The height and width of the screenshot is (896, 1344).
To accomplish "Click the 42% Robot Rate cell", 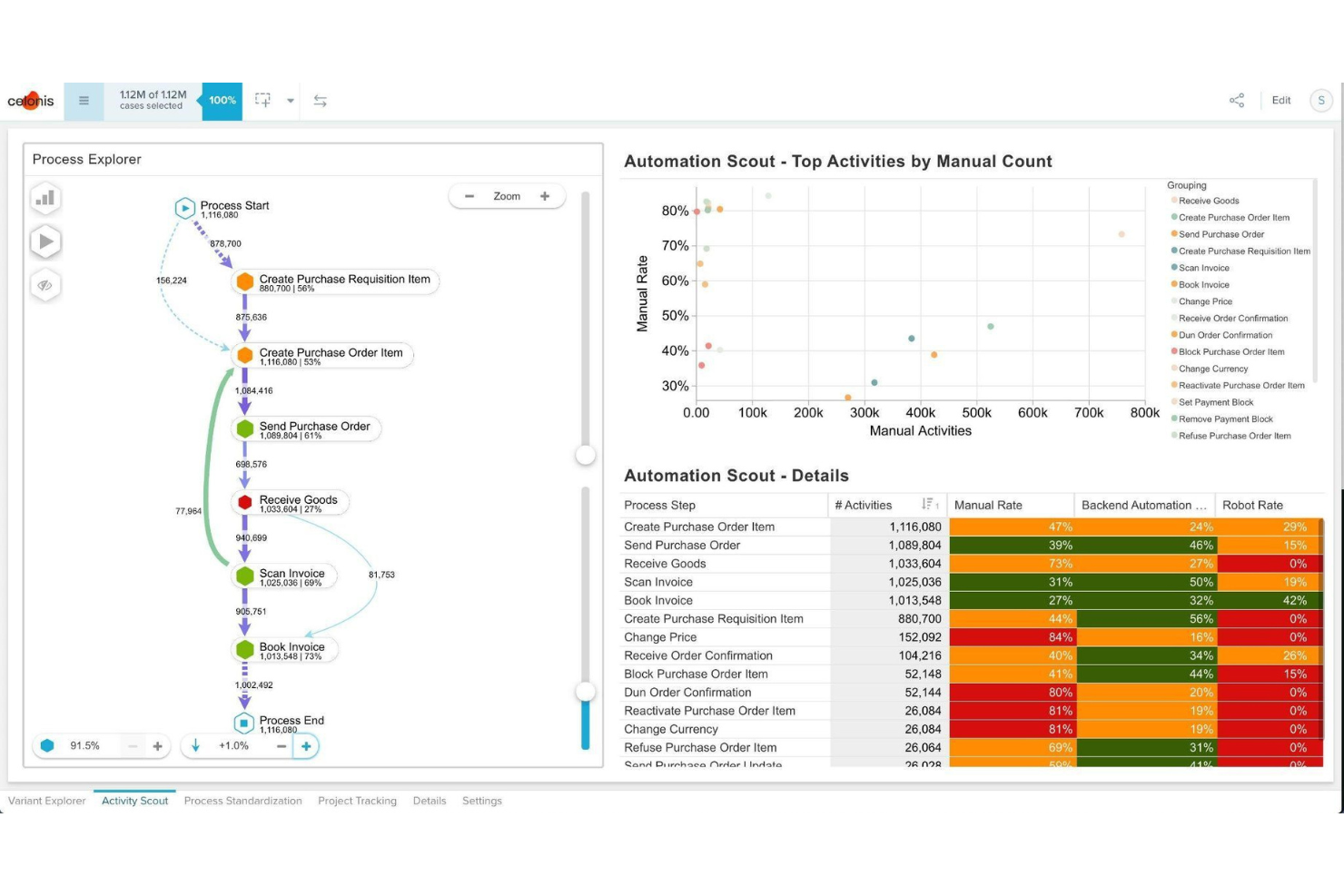I will pyautogui.click(x=1269, y=600).
